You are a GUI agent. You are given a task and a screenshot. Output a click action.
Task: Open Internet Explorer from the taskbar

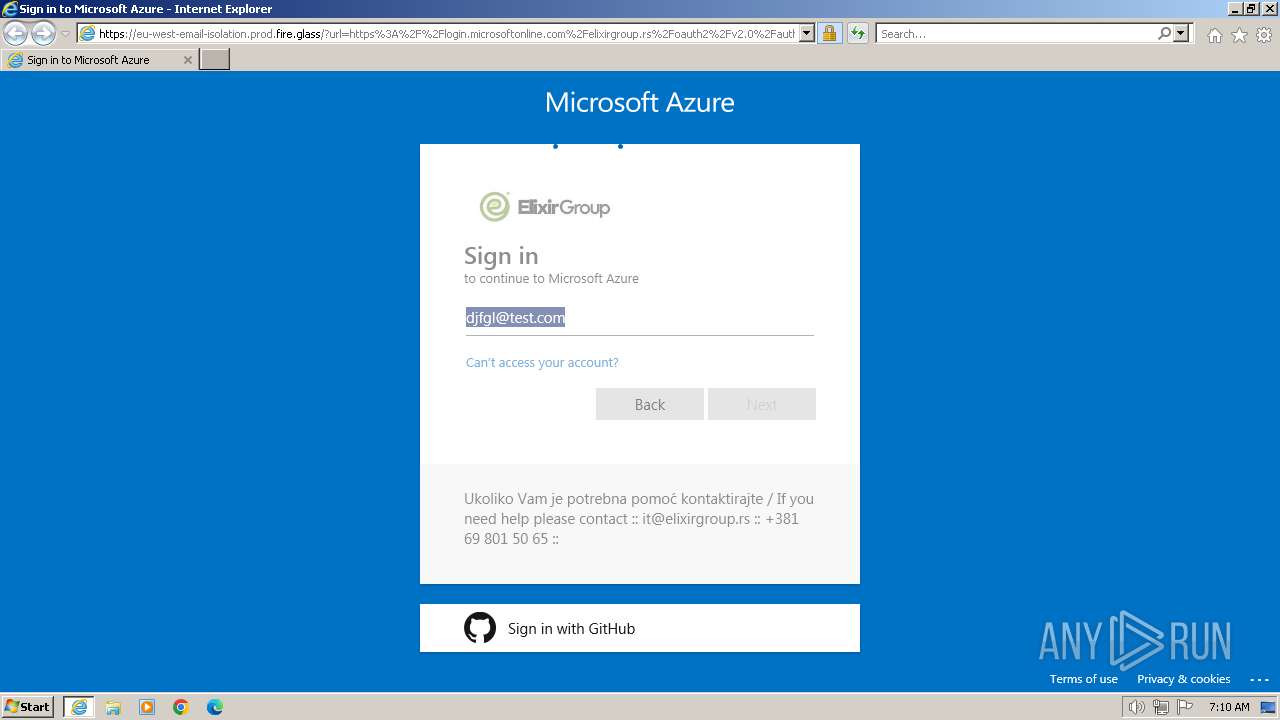[x=79, y=707]
